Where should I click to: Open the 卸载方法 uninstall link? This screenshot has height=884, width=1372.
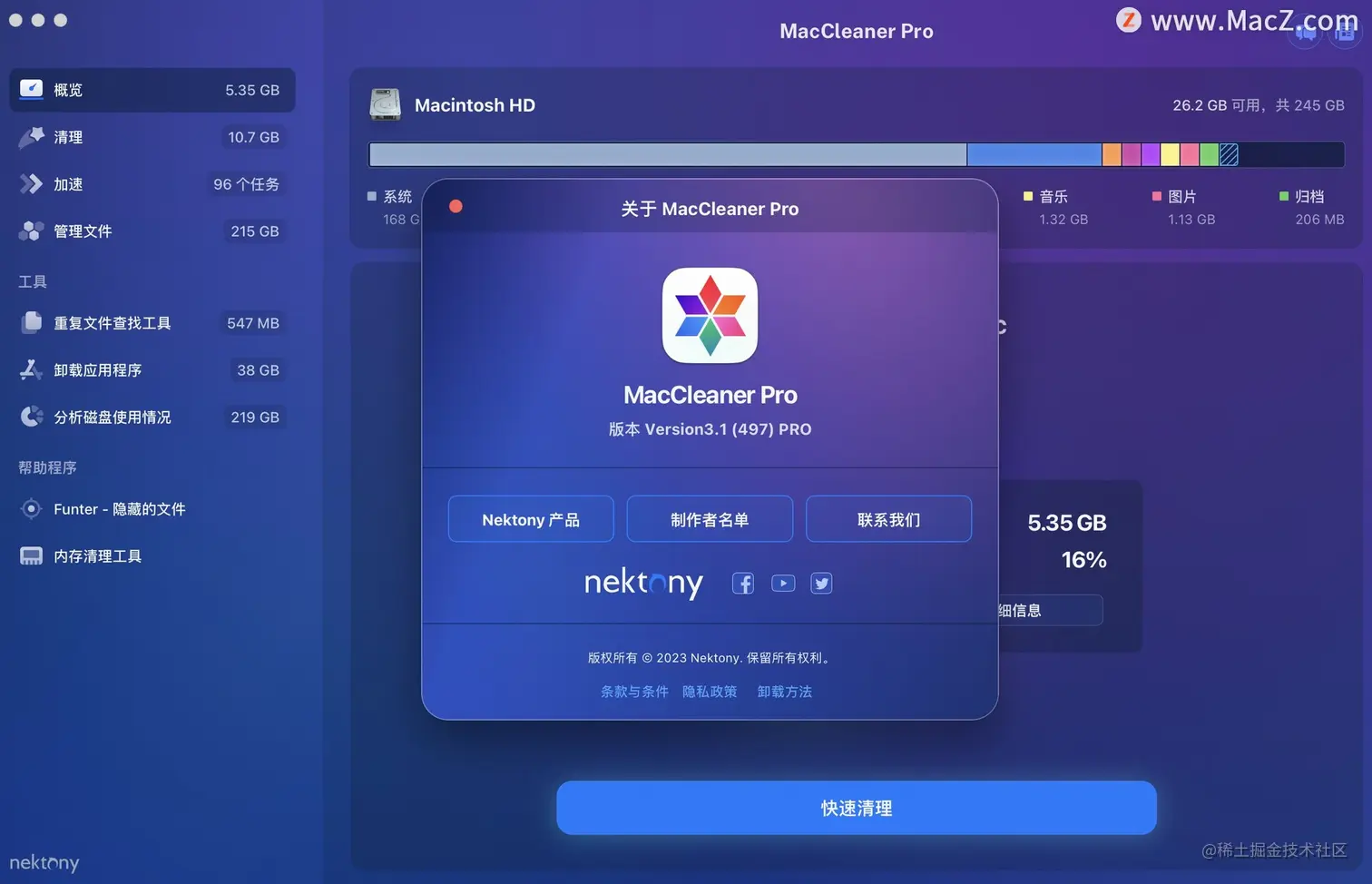click(x=785, y=692)
